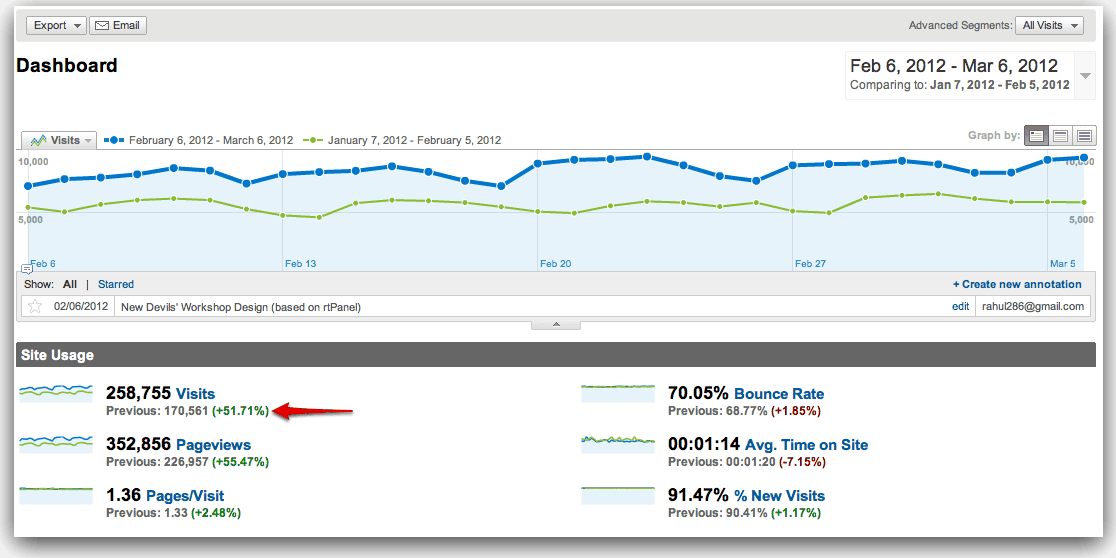
Task: Click the Export button
Action: coord(55,26)
